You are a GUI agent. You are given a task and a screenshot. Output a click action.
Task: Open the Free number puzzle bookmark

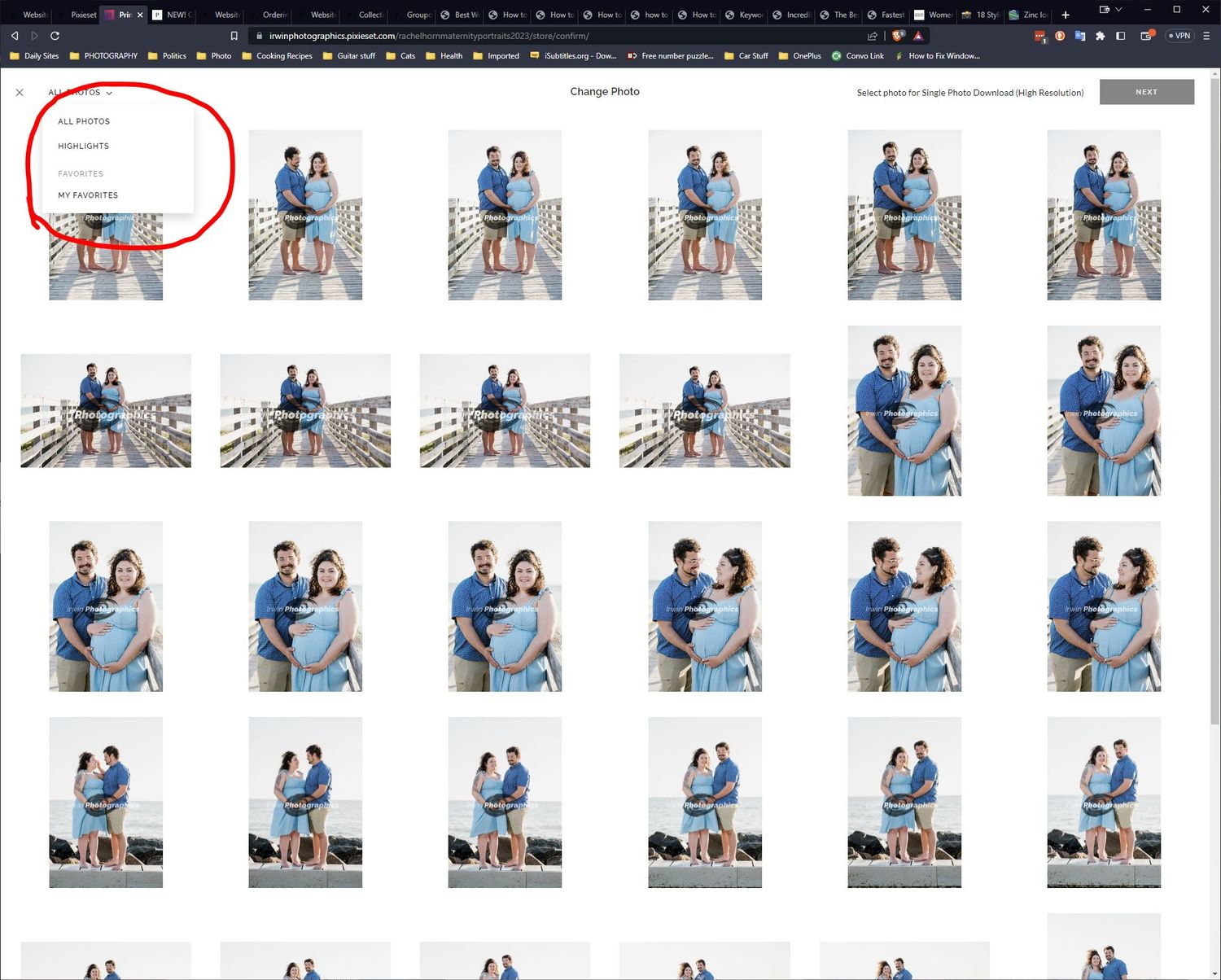670,56
